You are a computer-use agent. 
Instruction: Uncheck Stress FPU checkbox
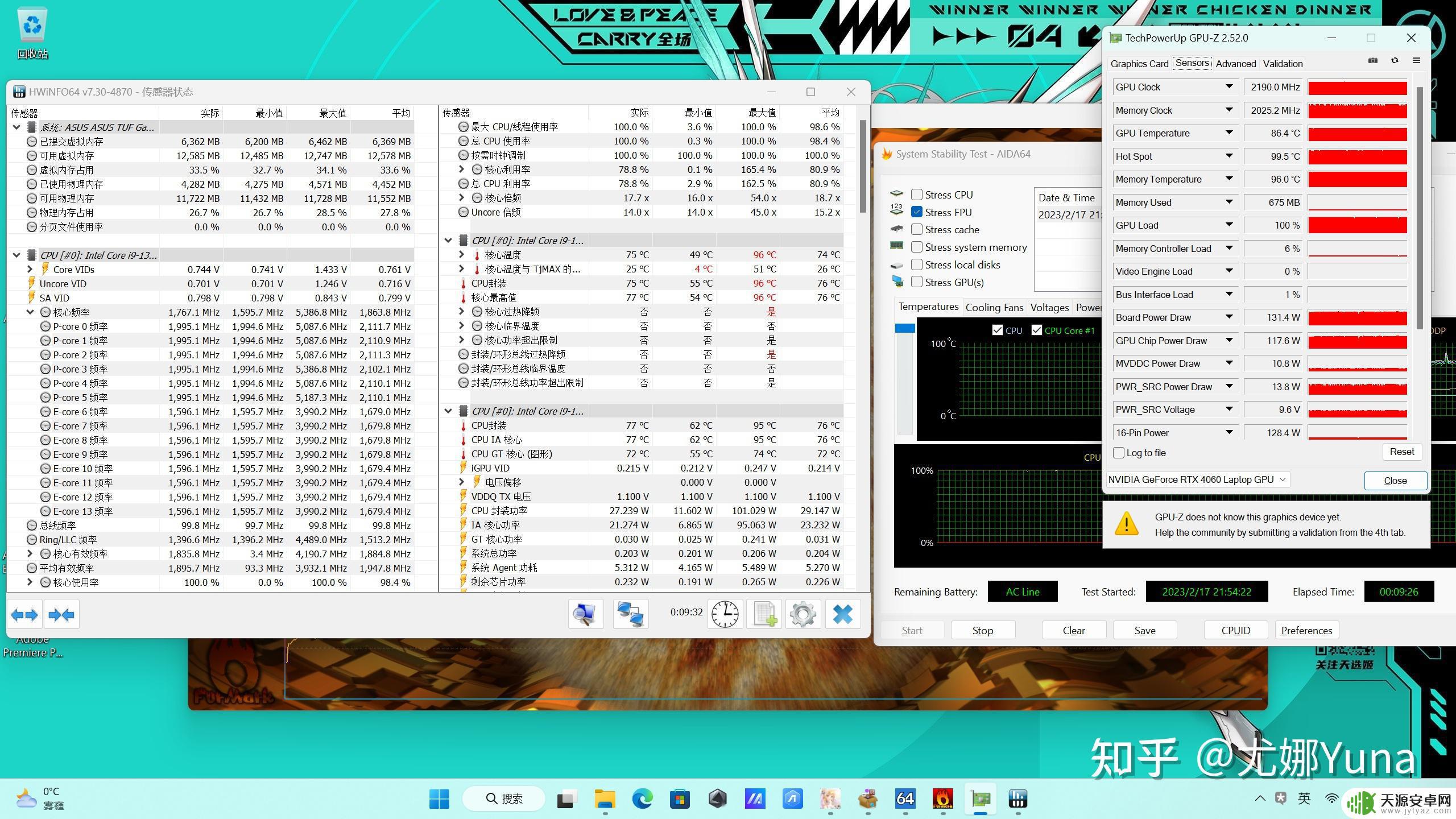point(916,212)
